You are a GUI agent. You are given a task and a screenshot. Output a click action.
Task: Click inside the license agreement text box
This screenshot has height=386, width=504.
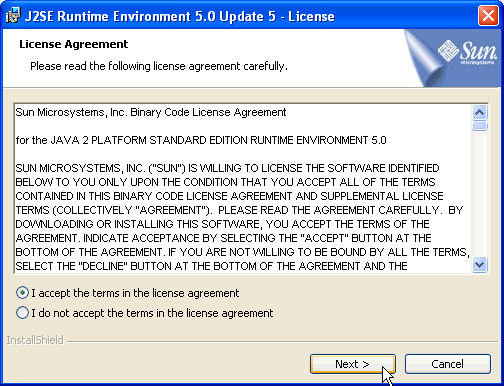[x=243, y=189]
